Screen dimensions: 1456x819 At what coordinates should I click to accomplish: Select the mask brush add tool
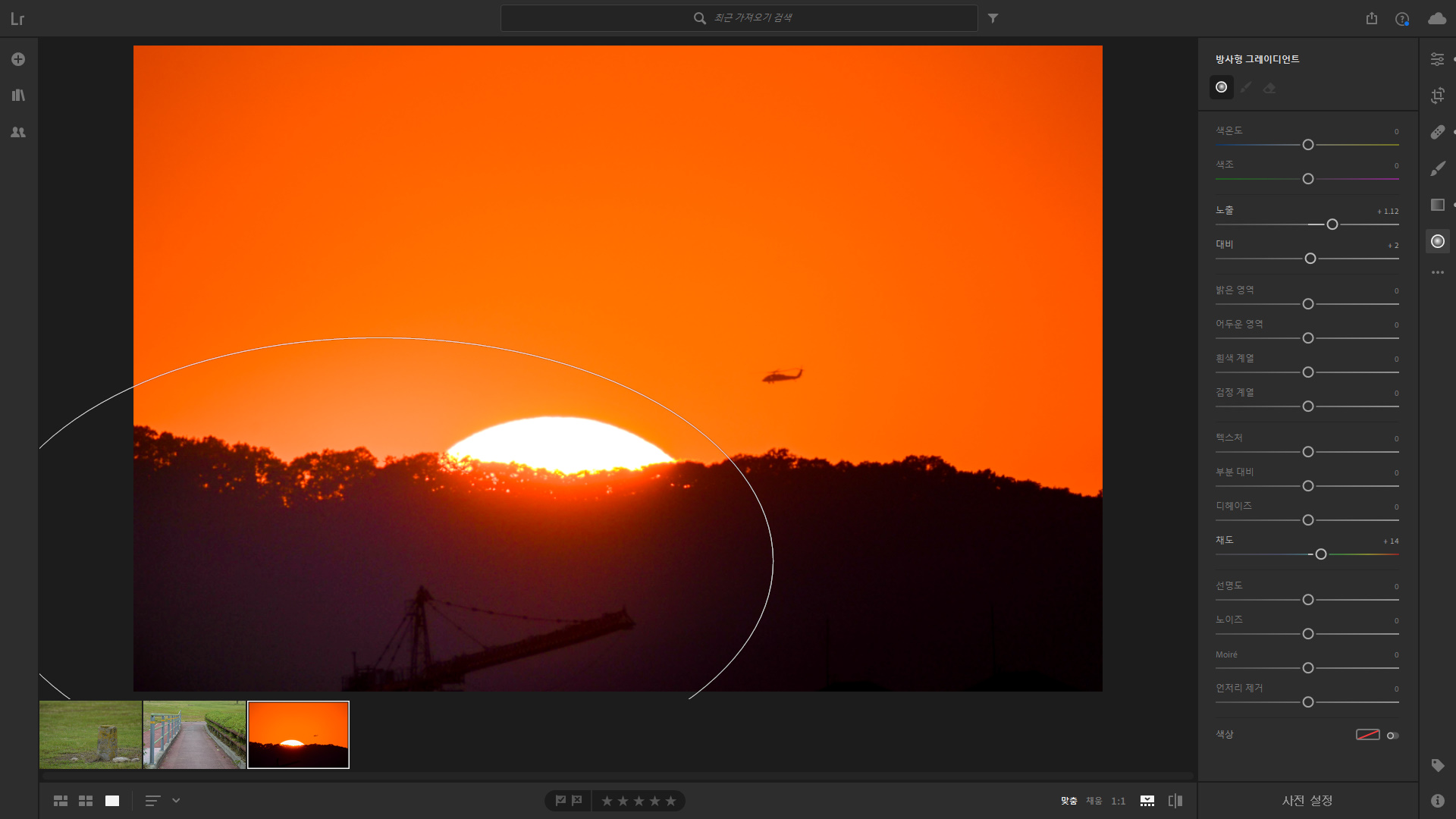[x=1245, y=88]
